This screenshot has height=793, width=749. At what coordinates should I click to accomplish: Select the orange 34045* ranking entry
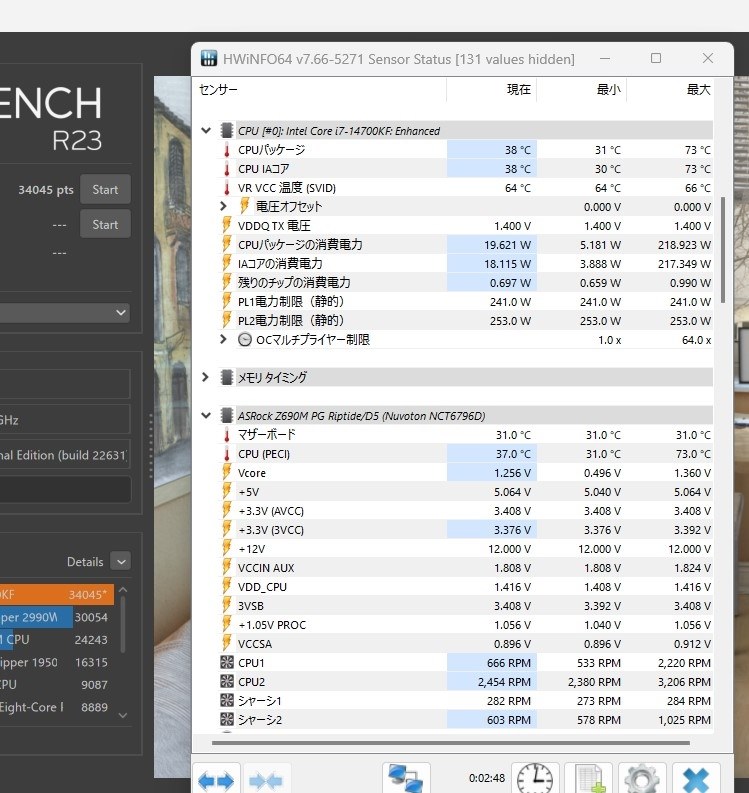pyautogui.click(x=57, y=595)
